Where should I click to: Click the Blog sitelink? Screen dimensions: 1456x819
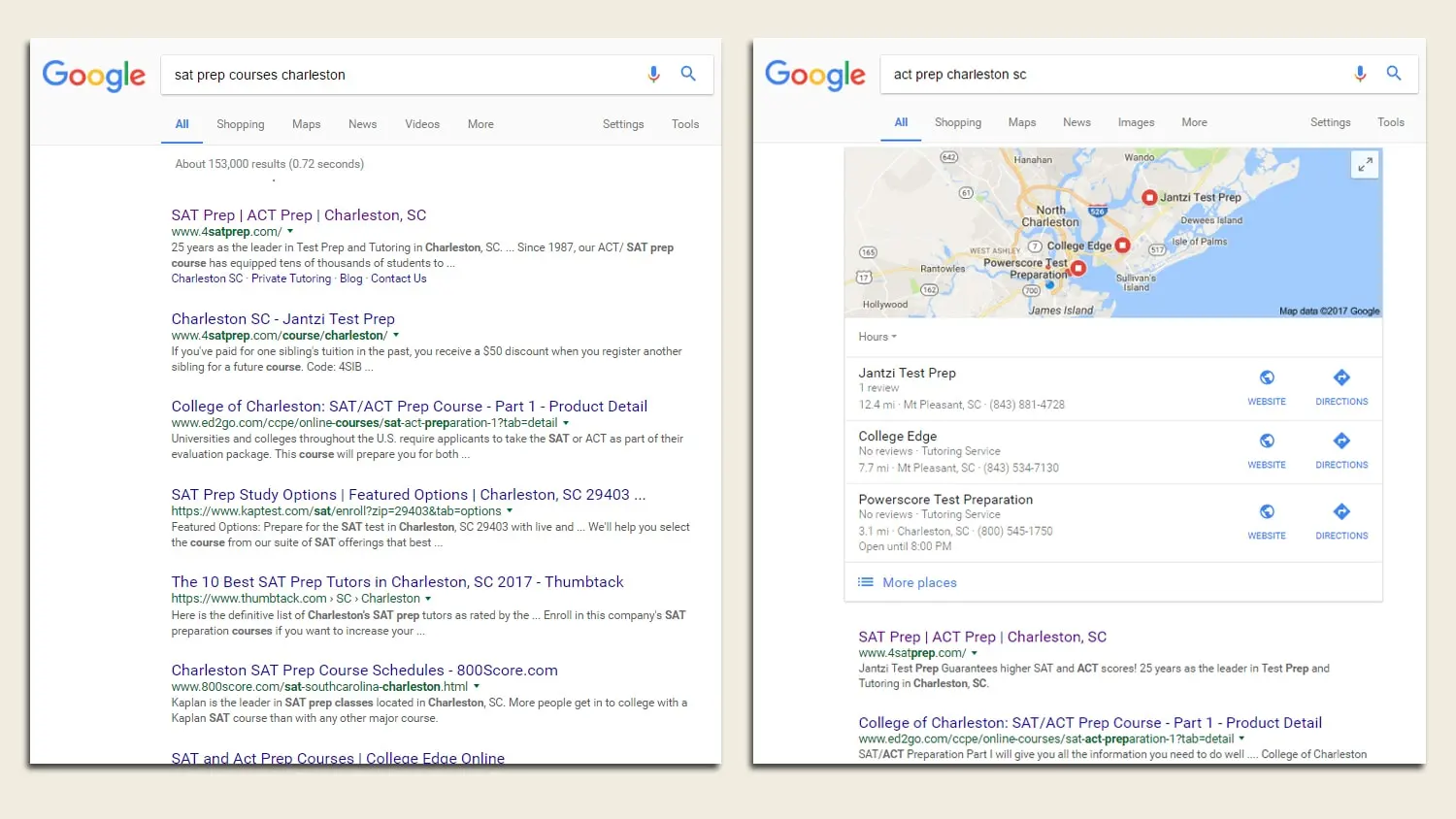351,278
